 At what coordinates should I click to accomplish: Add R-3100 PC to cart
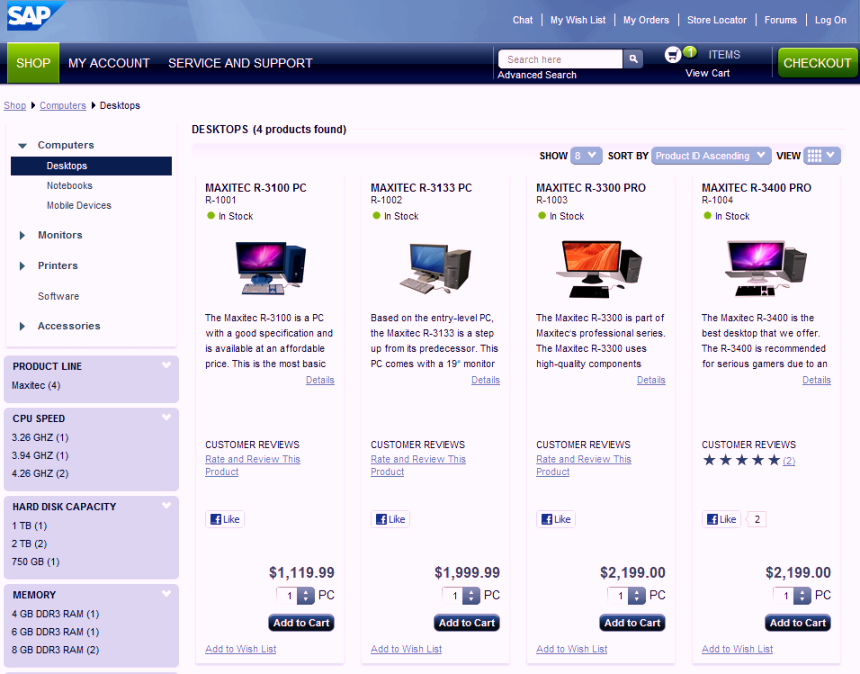(x=301, y=623)
